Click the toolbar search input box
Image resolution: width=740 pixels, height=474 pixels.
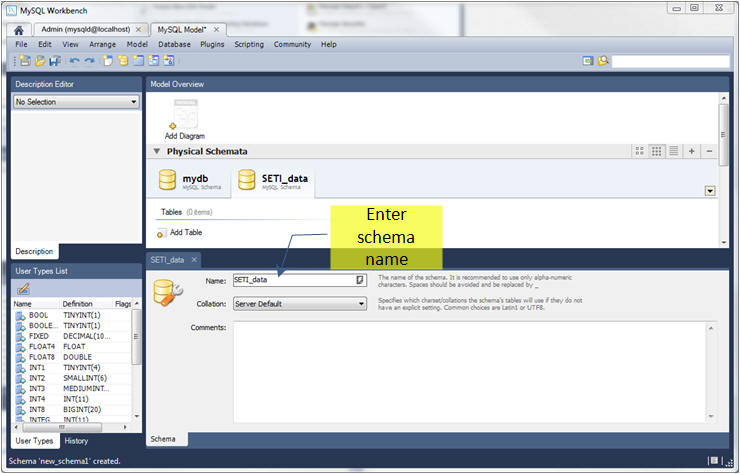[670, 61]
